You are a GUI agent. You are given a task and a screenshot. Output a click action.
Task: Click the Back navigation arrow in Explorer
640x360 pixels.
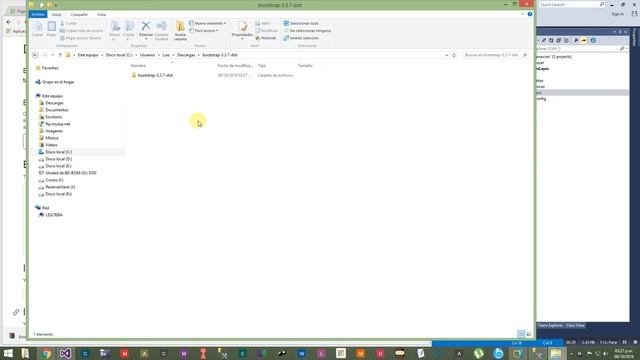(x=36, y=55)
